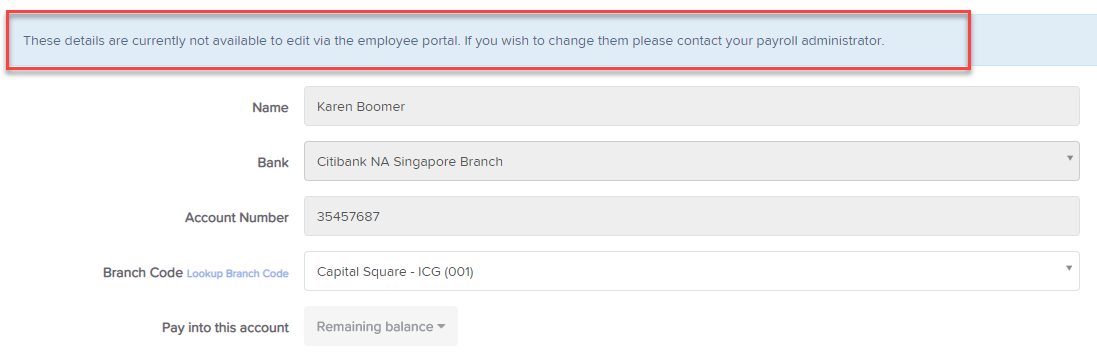Image resolution: width=1097 pixels, height=363 pixels.
Task: Click the caret beside Remaining balance
Action: pyautogui.click(x=441, y=327)
